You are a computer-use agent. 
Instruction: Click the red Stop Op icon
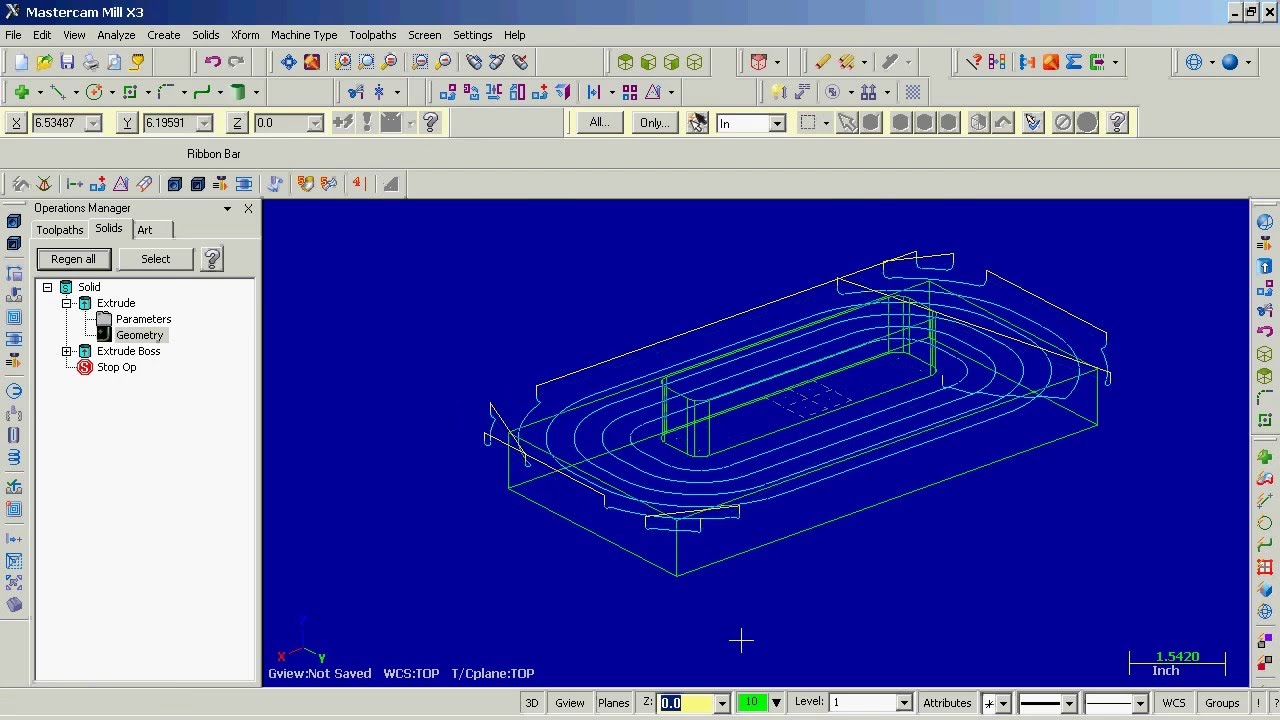[x=85, y=367]
